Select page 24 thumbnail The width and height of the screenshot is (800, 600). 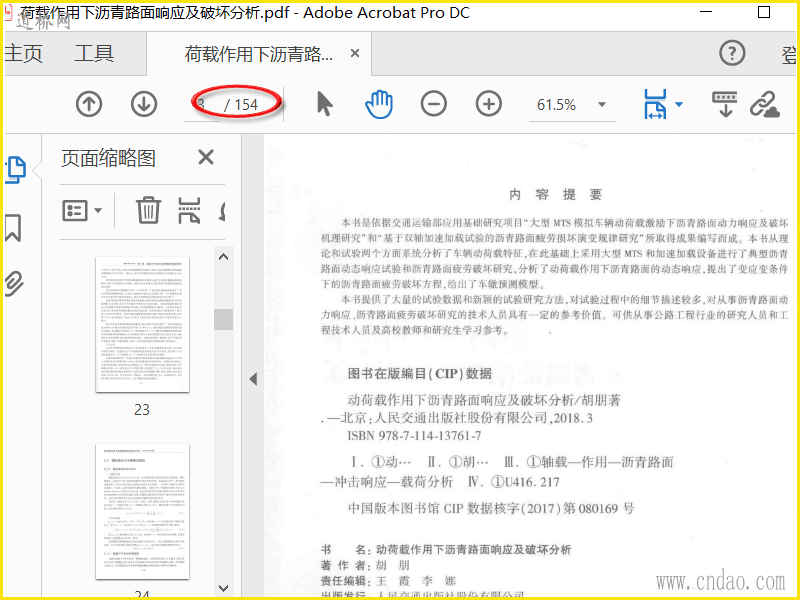point(142,512)
